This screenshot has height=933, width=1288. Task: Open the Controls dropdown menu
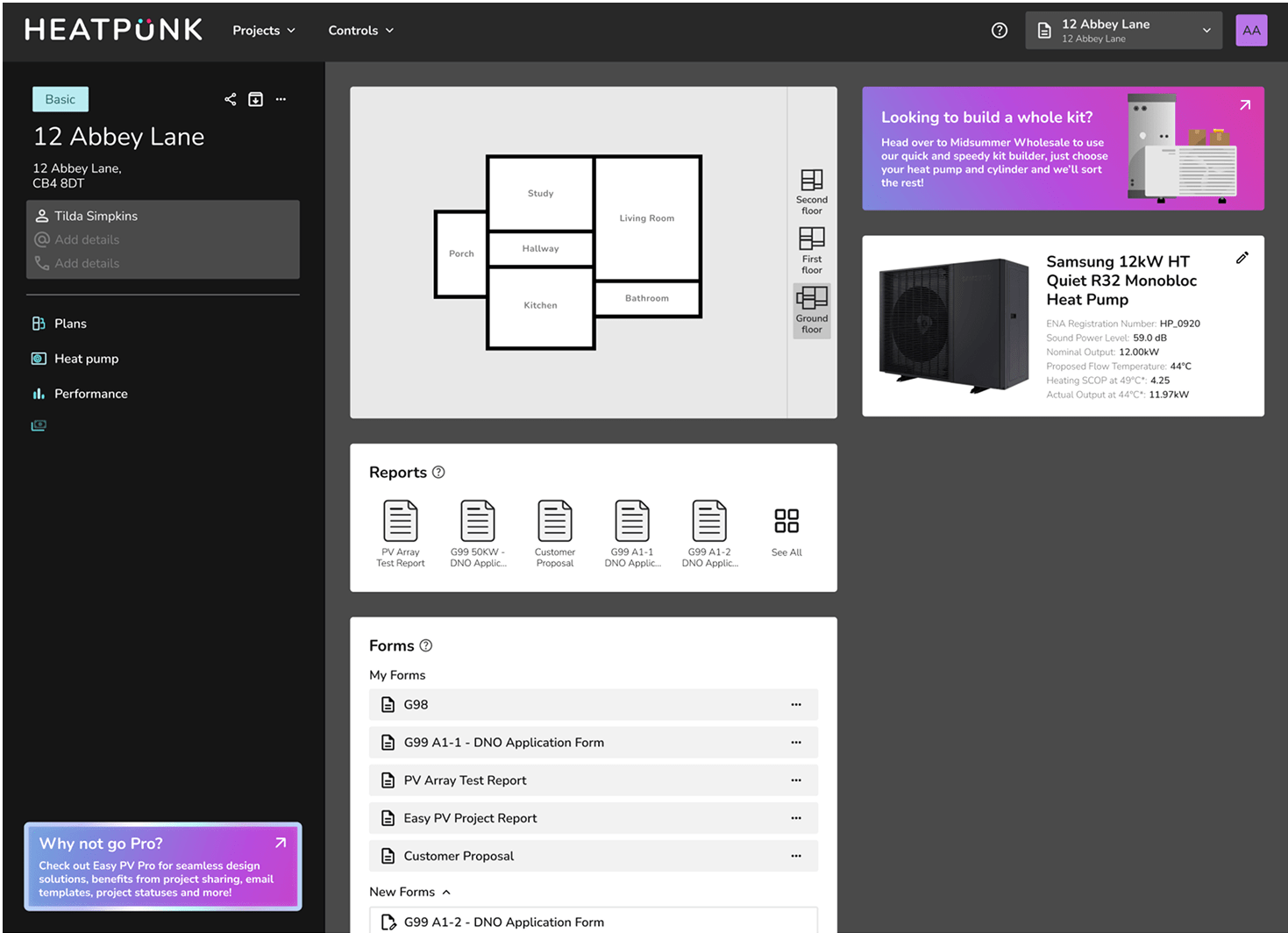click(361, 31)
